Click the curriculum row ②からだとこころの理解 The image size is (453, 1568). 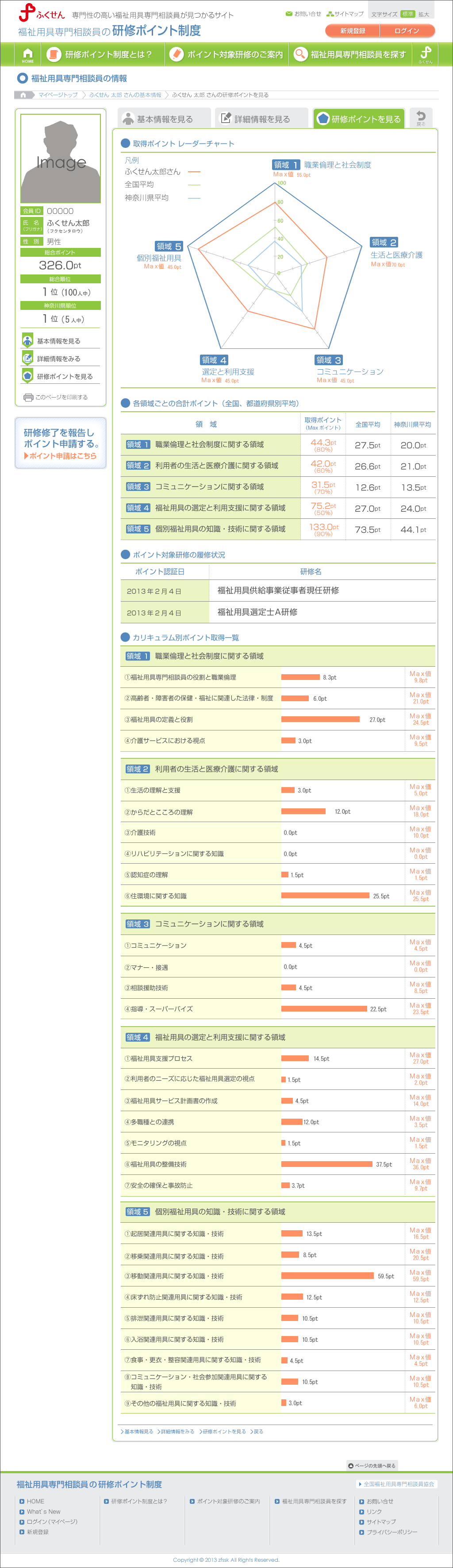click(278, 812)
